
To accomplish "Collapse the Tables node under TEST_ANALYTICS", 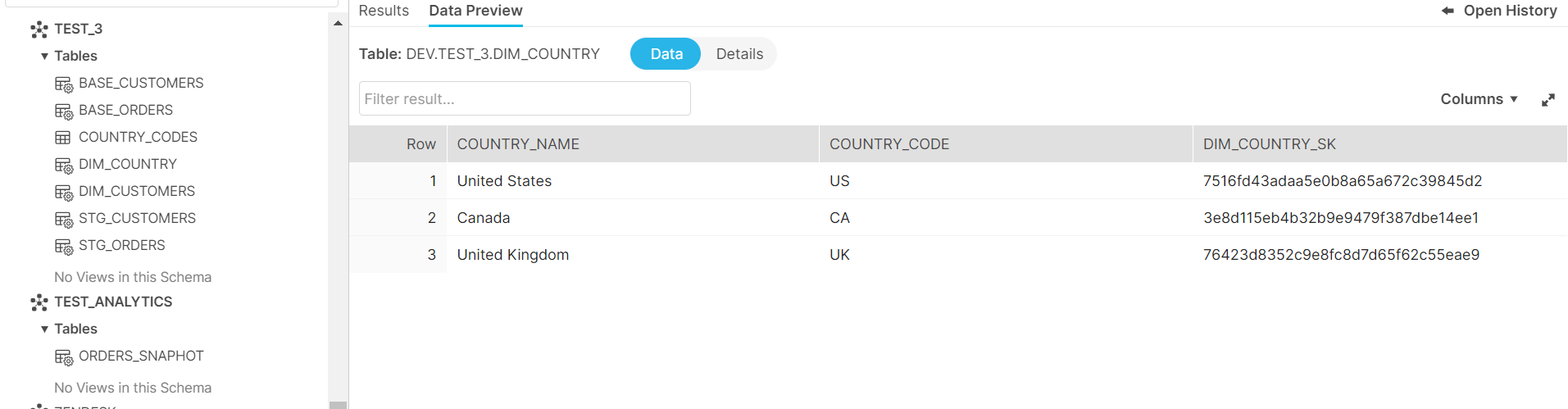I will coord(44,329).
